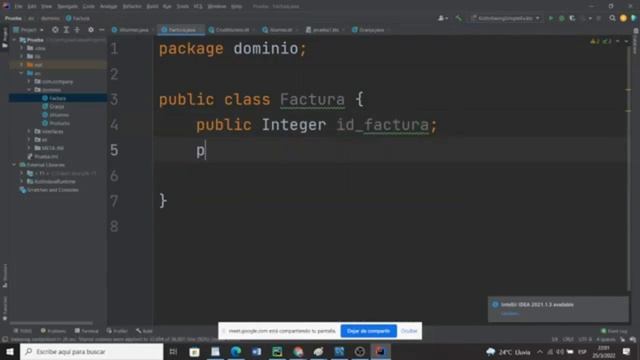Screen dimensions: 640x360
Task: Open the Refactor menu
Action: [x=132, y=6]
